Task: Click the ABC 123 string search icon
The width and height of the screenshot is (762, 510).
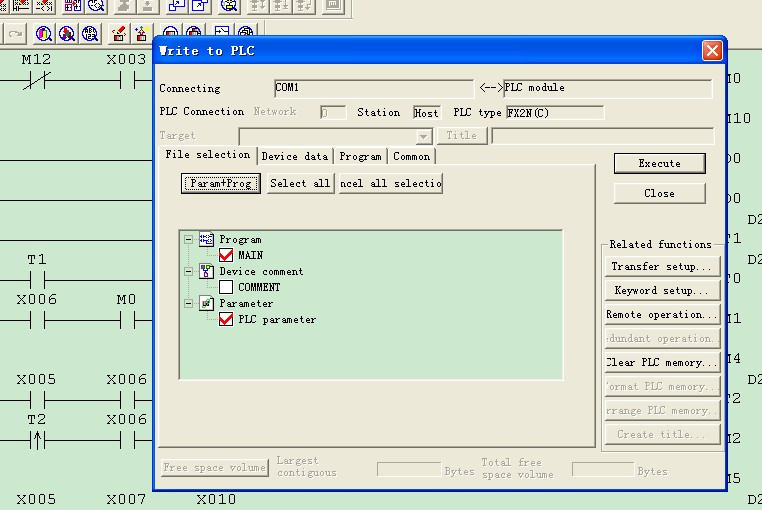Action: (90, 34)
